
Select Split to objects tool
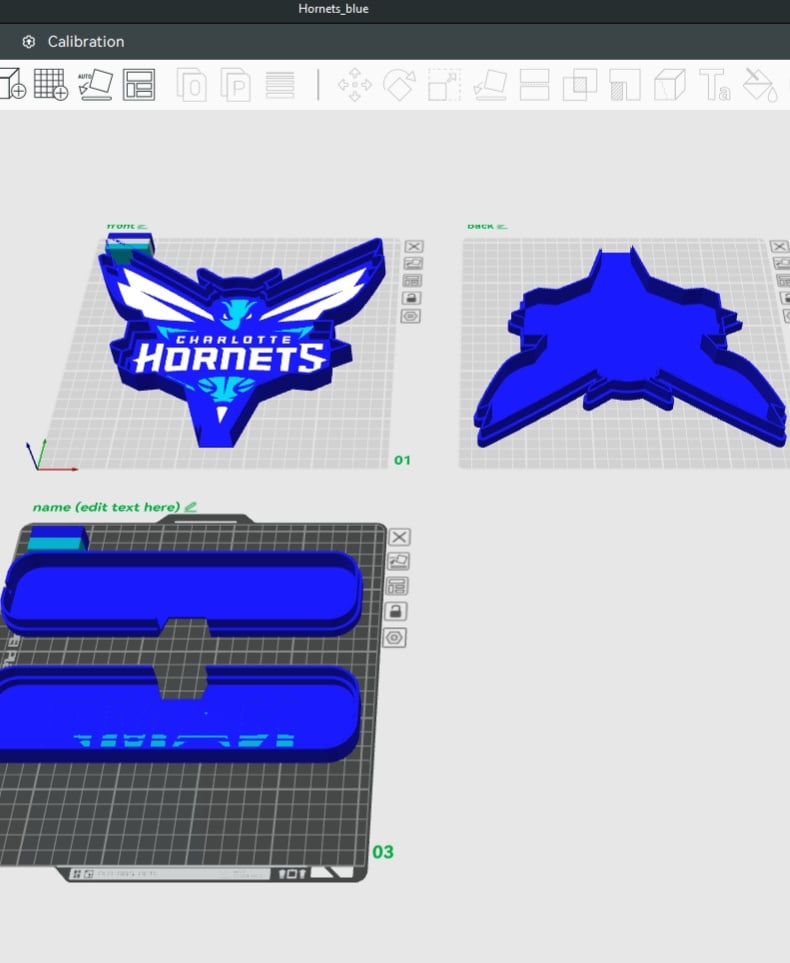[x=192, y=84]
